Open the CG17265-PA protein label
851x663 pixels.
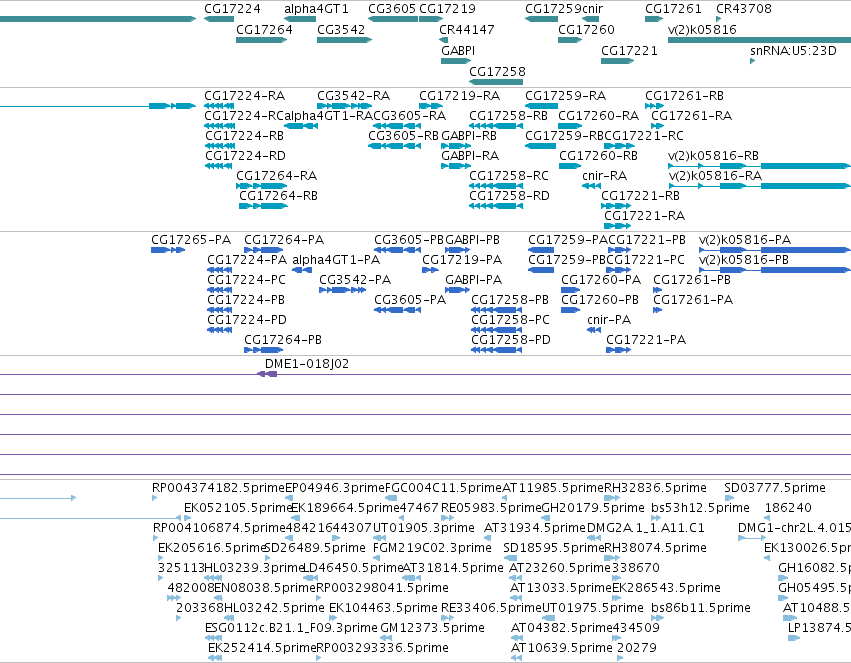tap(191, 240)
